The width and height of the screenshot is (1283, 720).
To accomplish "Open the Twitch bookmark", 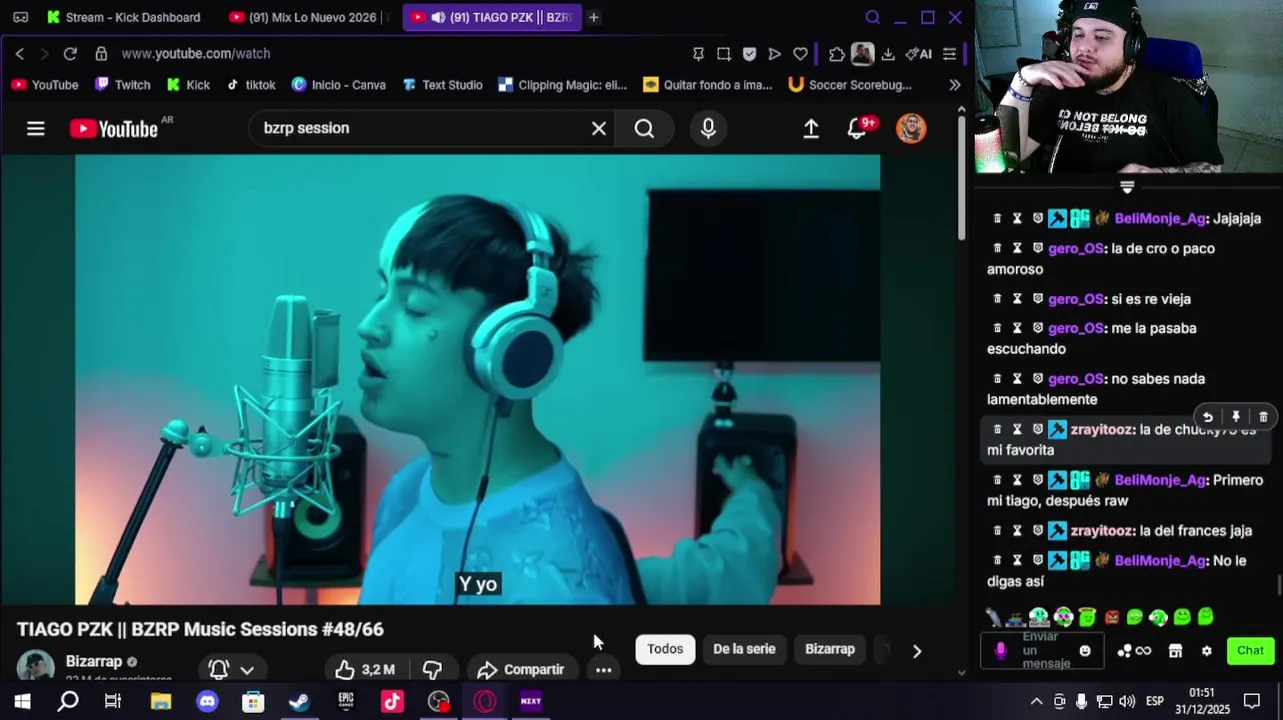I will (x=123, y=85).
